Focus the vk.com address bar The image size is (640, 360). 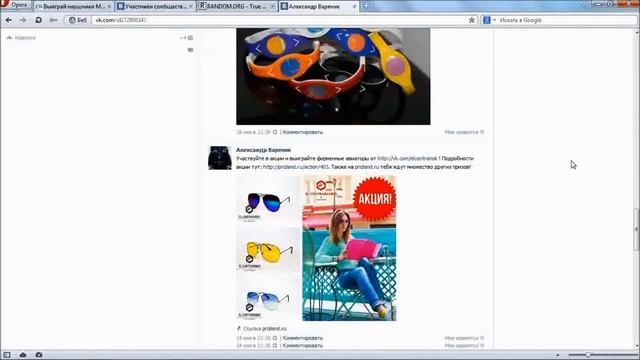click(280, 20)
